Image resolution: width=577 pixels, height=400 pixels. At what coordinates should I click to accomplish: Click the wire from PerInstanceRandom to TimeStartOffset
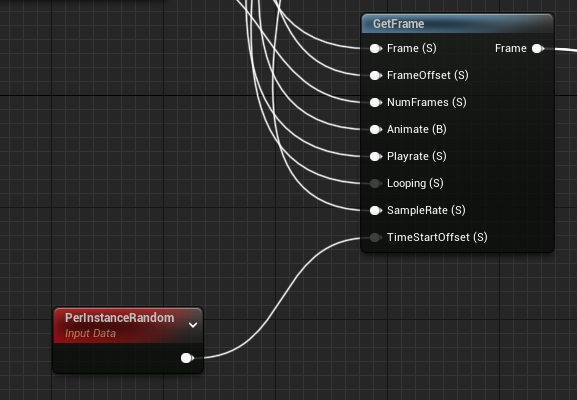pos(280,298)
